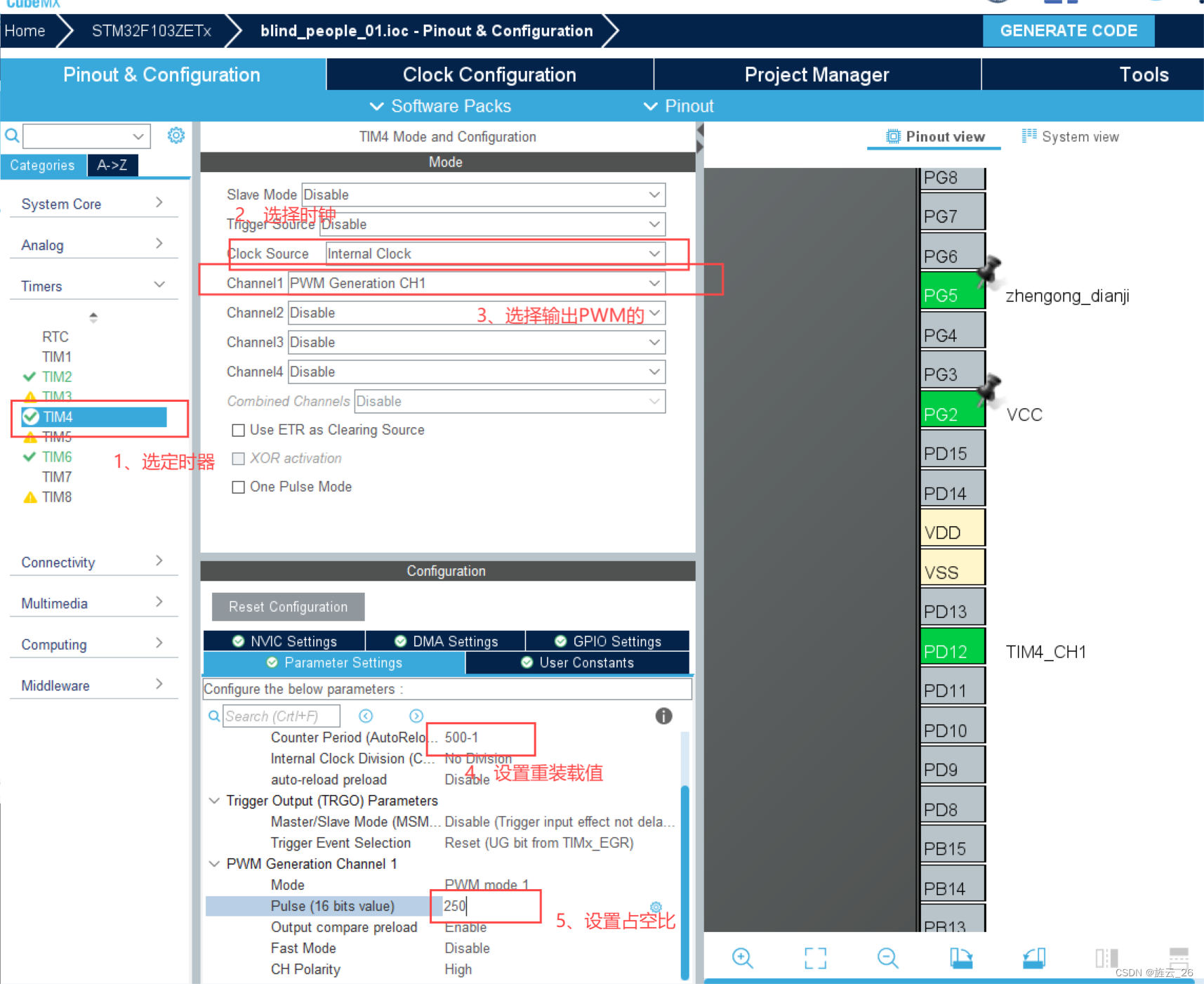Viewport: 1204px width, 984px height.
Task: Open the Slave Mode dropdown
Action: (484, 195)
